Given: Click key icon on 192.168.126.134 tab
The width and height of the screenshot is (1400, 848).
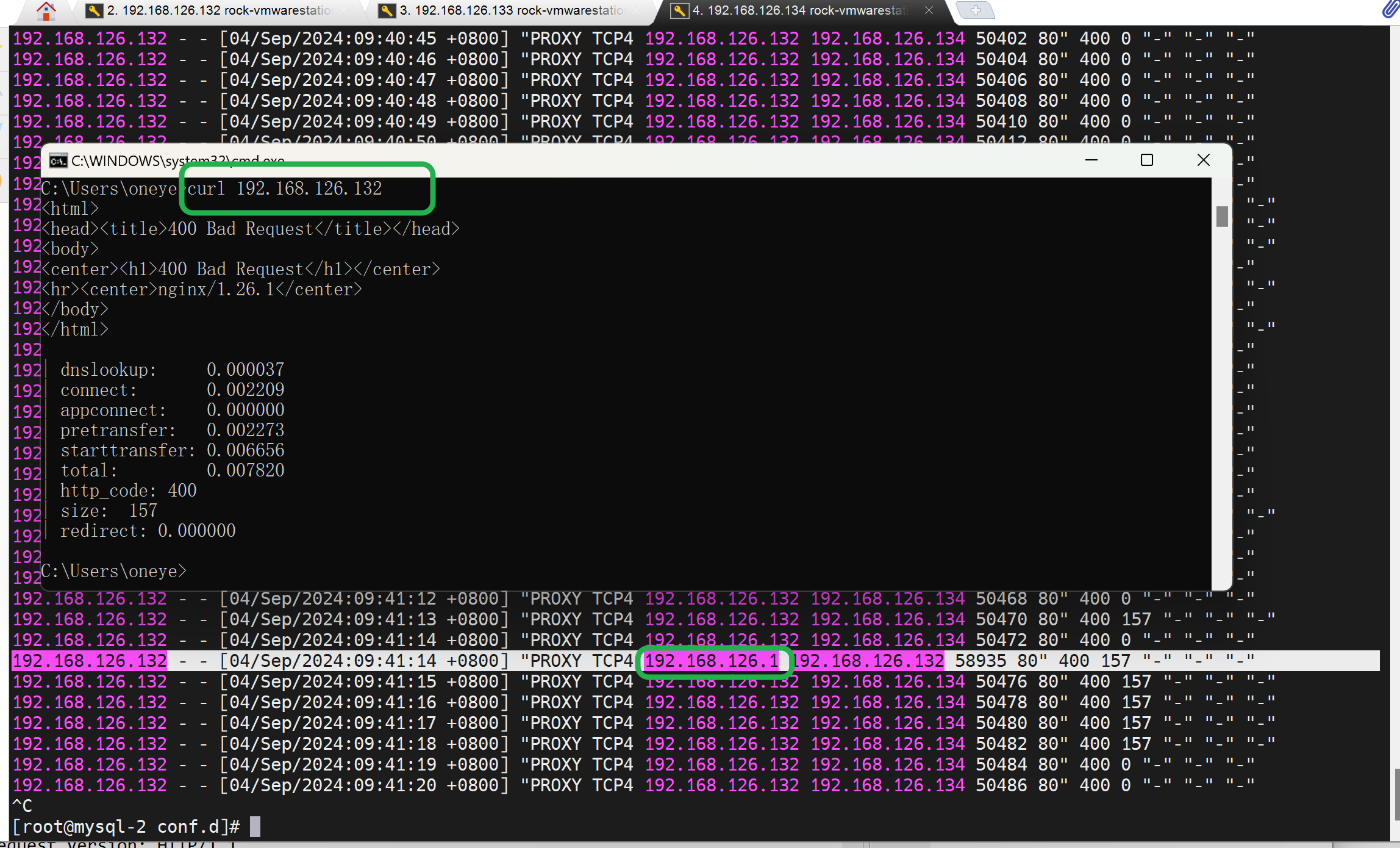Looking at the screenshot, I should point(679,10).
